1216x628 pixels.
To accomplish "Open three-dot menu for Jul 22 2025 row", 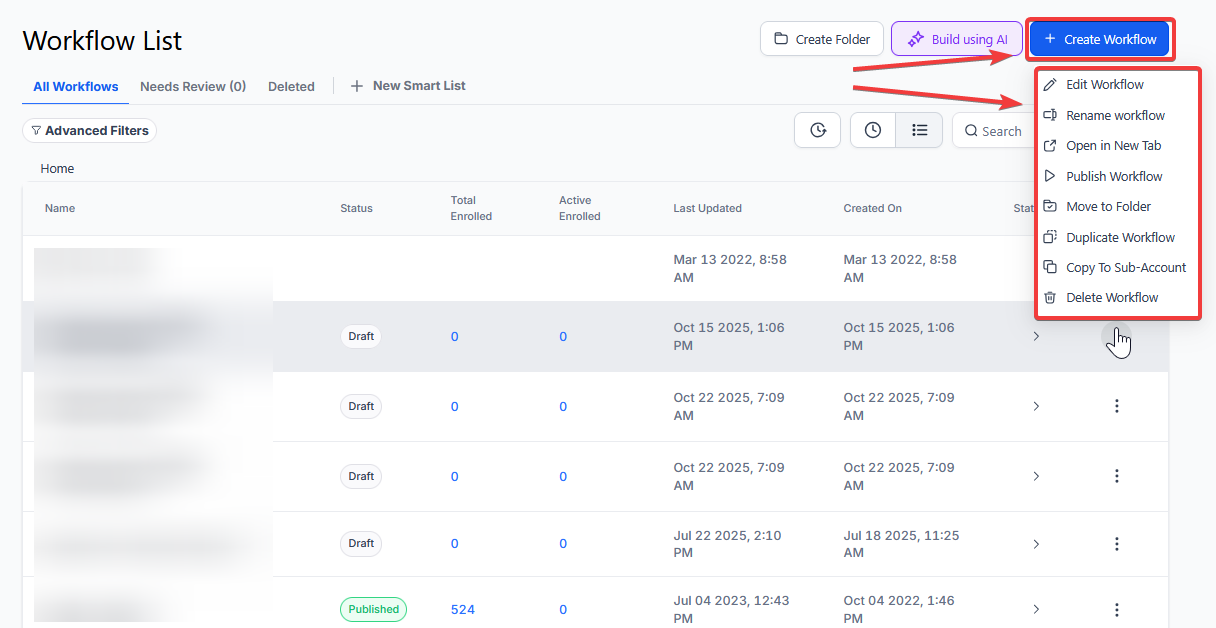I will coord(1117,544).
